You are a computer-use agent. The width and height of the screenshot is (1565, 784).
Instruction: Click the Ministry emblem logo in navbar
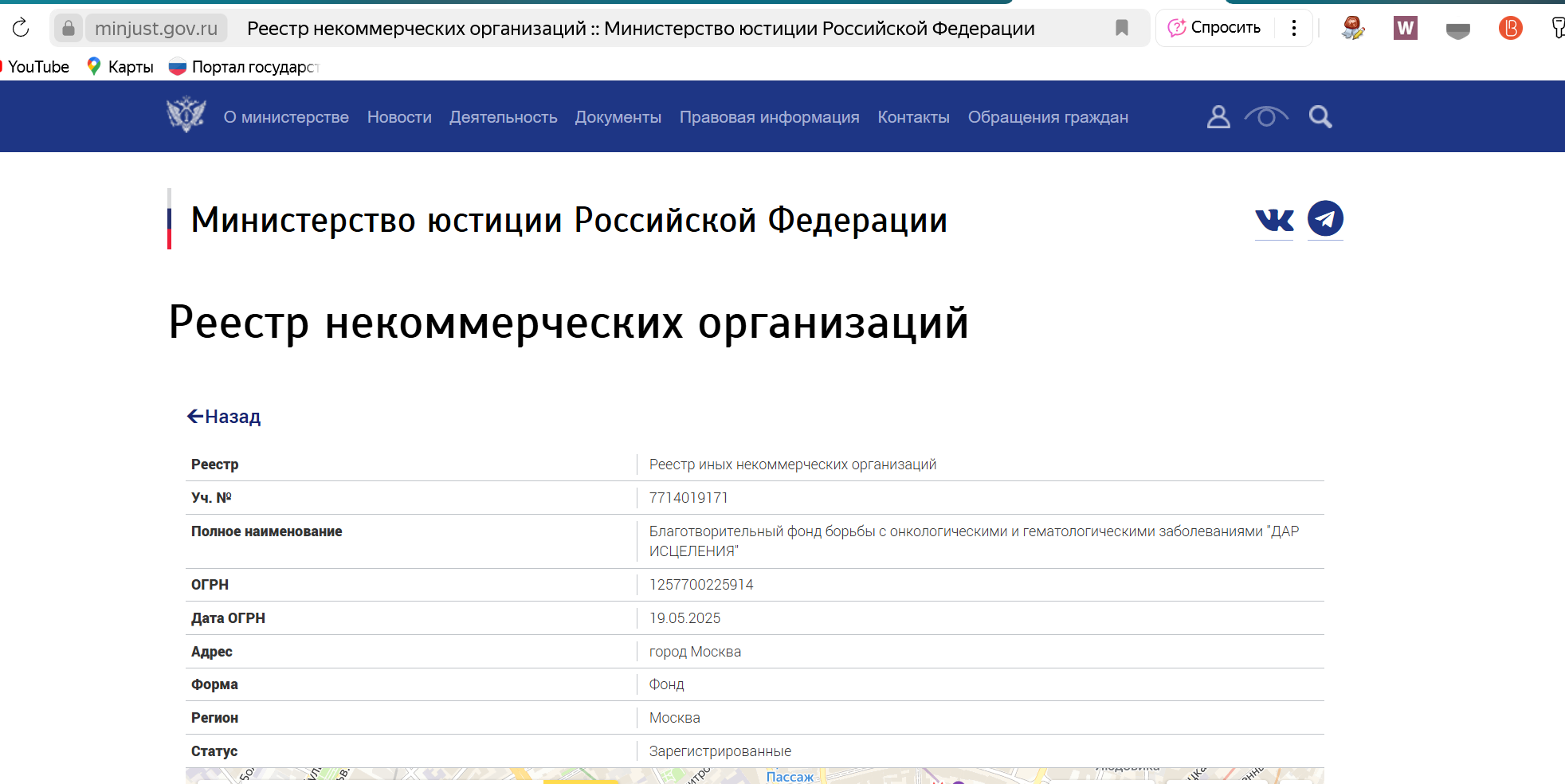(186, 115)
